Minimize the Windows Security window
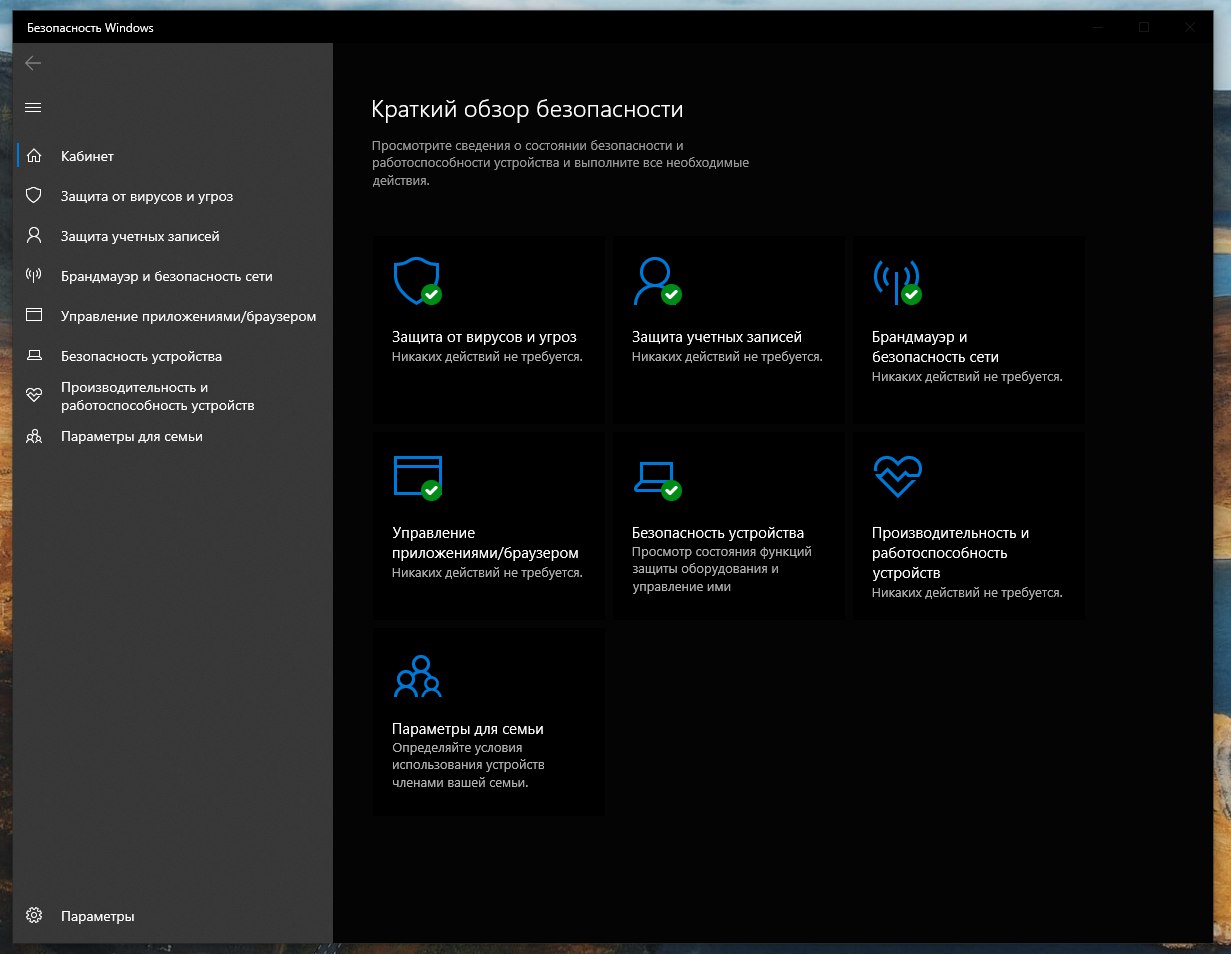Viewport: 1231px width, 954px height. (1097, 28)
